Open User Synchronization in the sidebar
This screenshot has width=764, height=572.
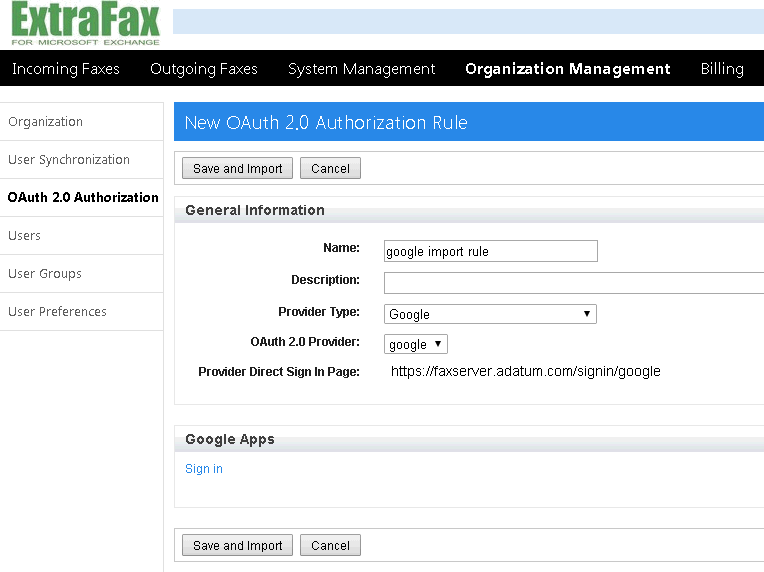click(x=81, y=159)
